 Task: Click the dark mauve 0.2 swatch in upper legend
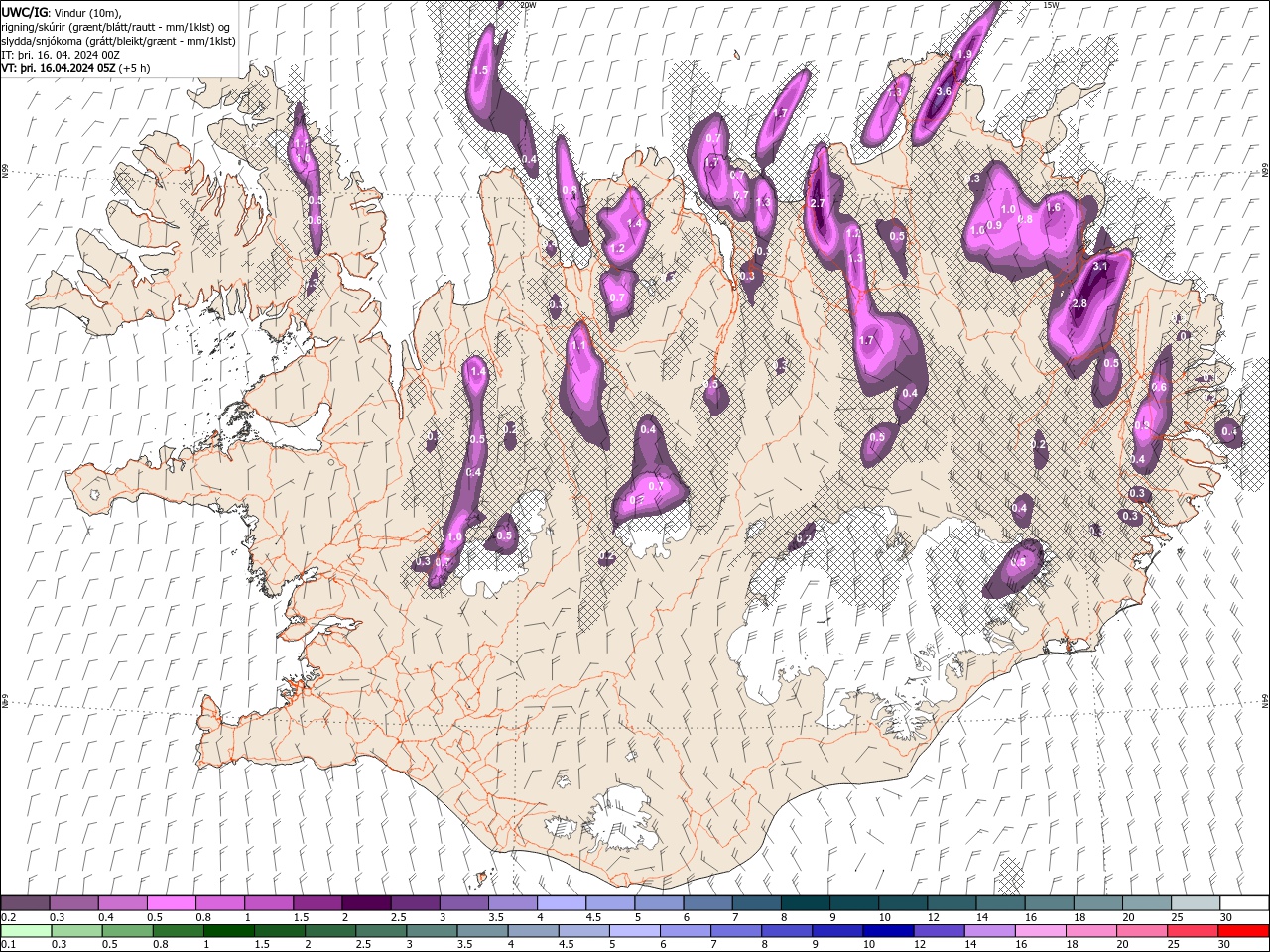26,903
